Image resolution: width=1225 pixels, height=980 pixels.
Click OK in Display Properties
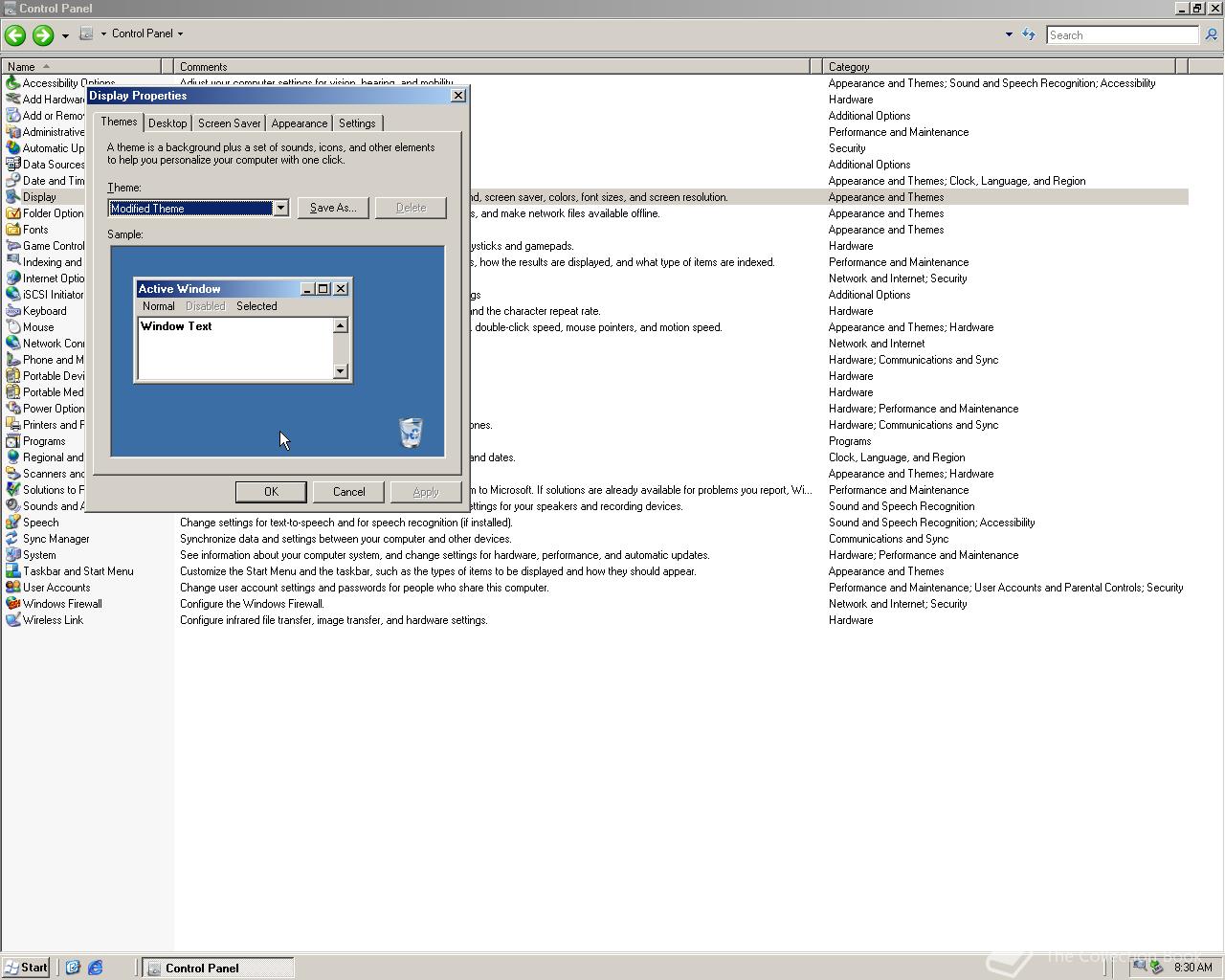pyautogui.click(x=271, y=492)
